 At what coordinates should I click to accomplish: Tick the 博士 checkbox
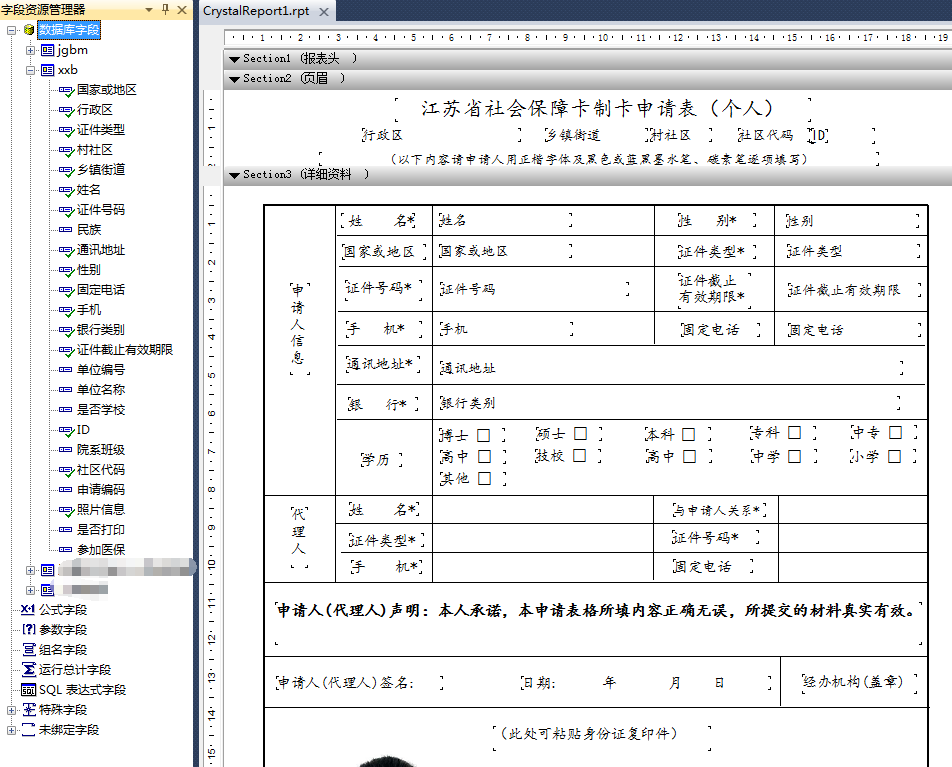click(x=483, y=435)
